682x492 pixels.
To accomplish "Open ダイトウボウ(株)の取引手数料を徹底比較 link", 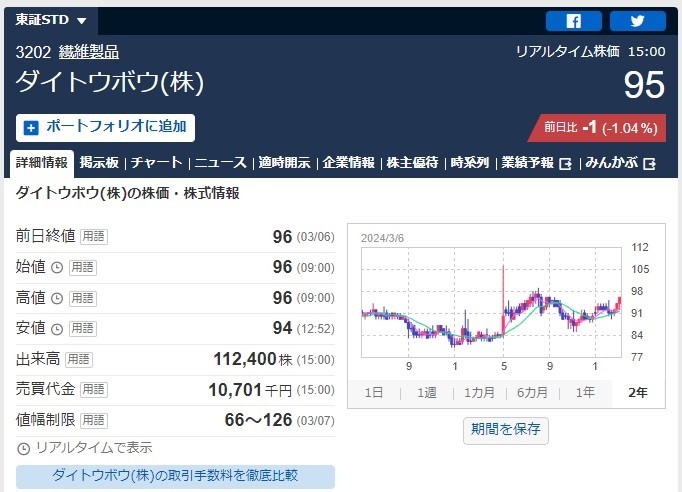I will 175,476.
